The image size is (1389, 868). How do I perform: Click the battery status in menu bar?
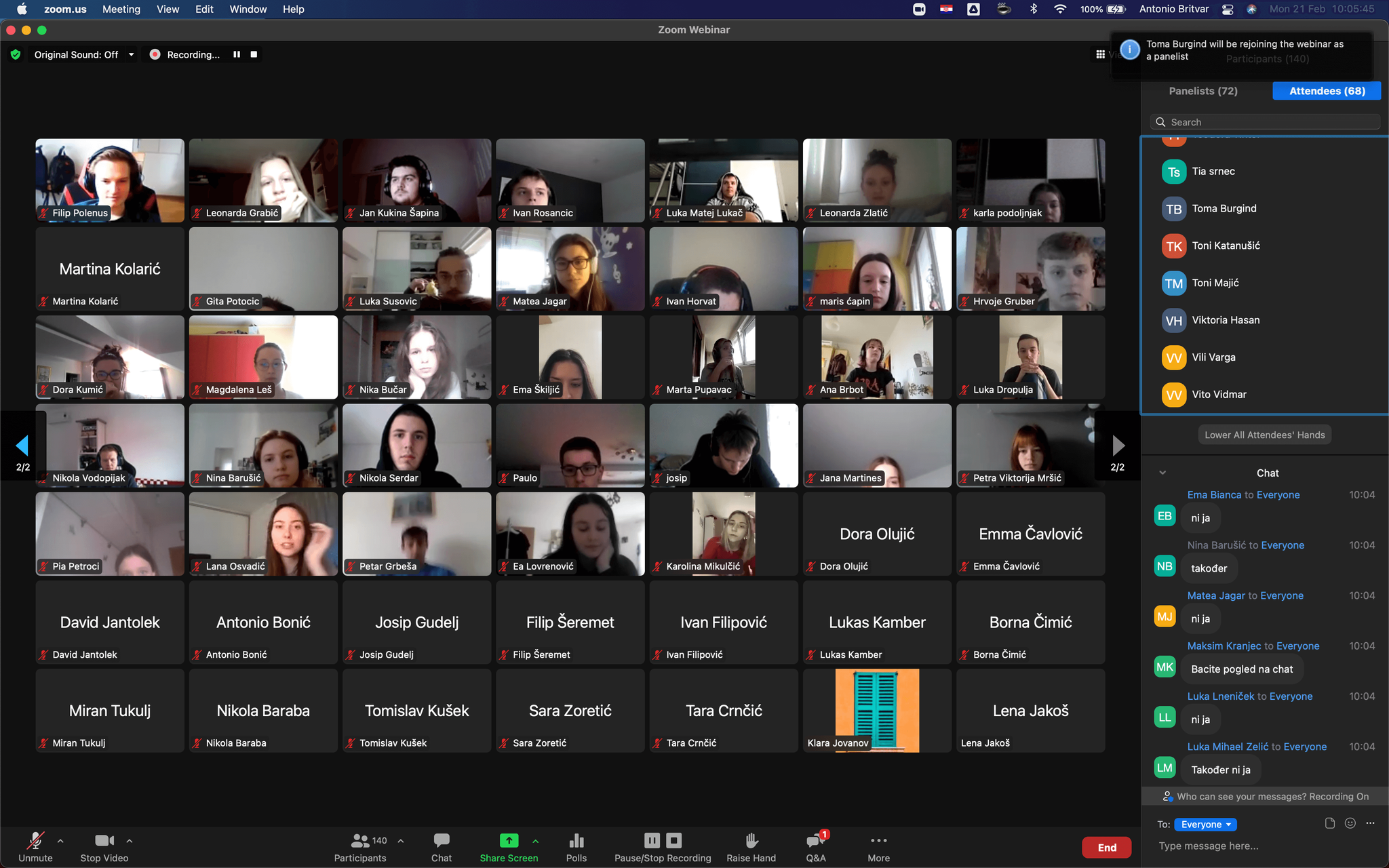tap(1103, 9)
